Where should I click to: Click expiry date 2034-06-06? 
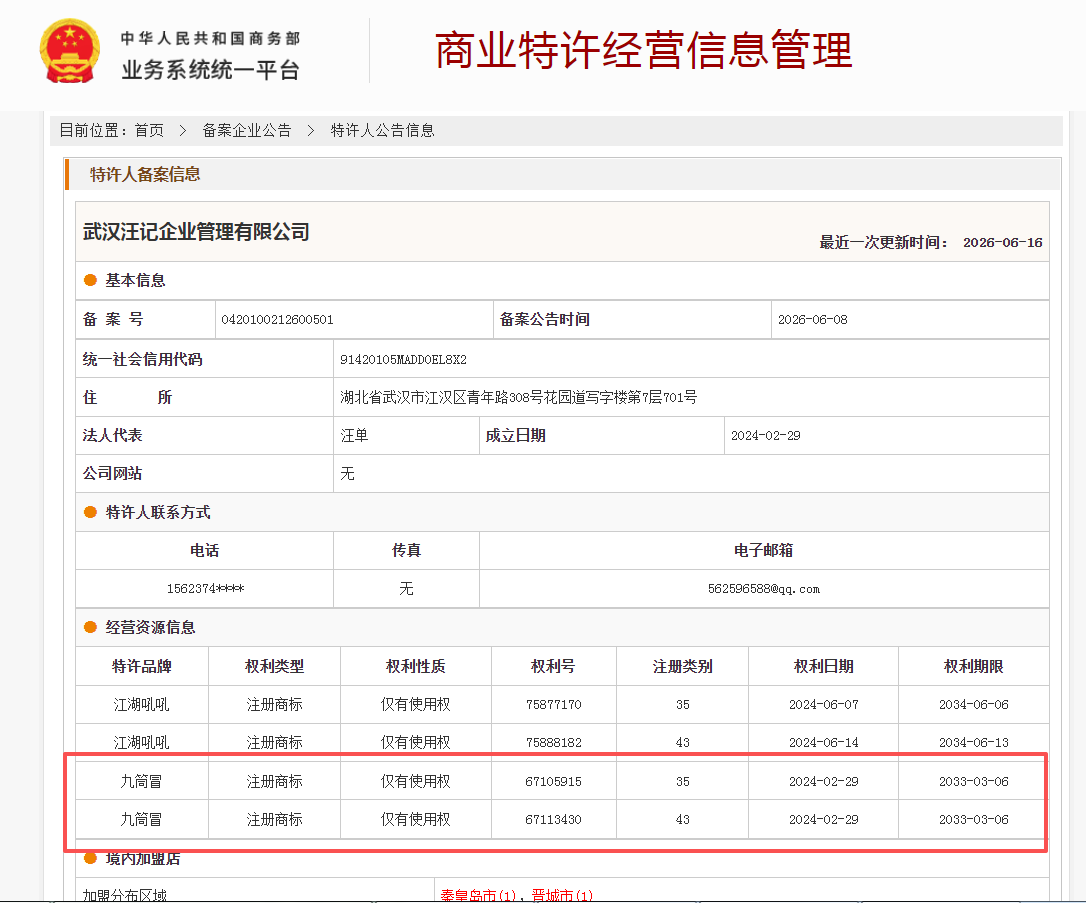[x=973, y=704]
